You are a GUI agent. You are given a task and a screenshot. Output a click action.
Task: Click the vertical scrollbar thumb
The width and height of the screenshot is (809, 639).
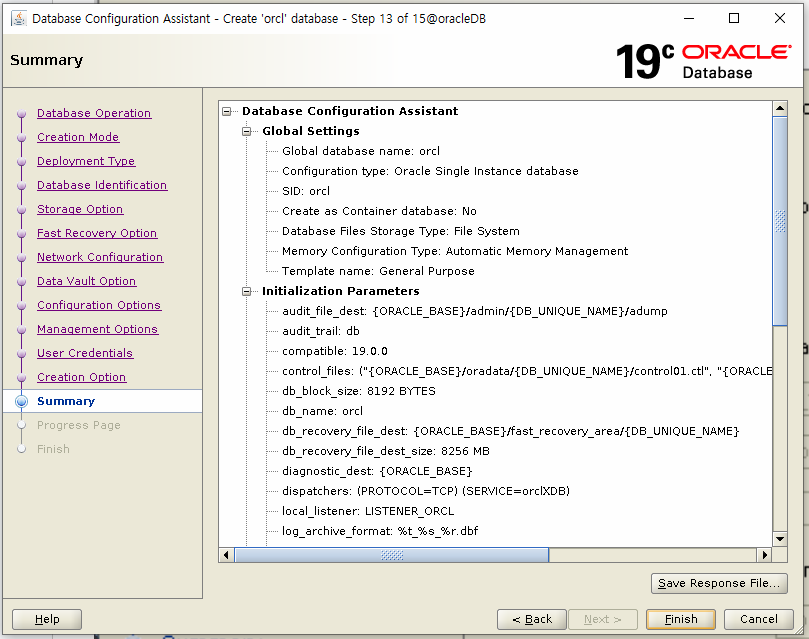780,221
